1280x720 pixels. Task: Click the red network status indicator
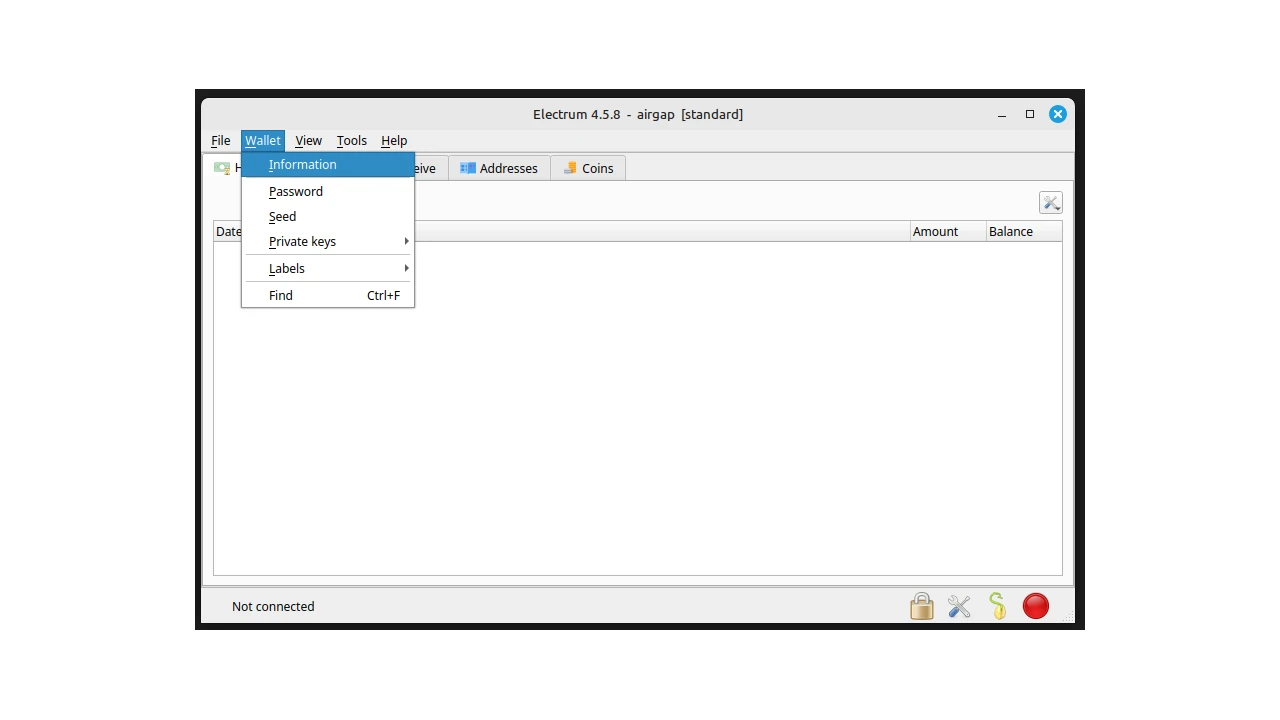[1036, 606]
